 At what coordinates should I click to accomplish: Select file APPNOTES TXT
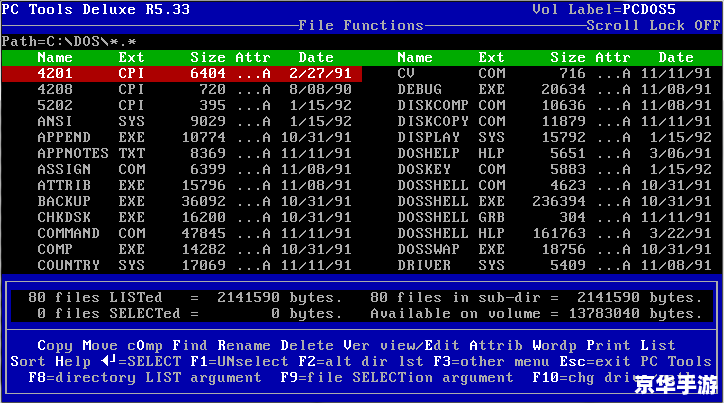tap(194, 153)
